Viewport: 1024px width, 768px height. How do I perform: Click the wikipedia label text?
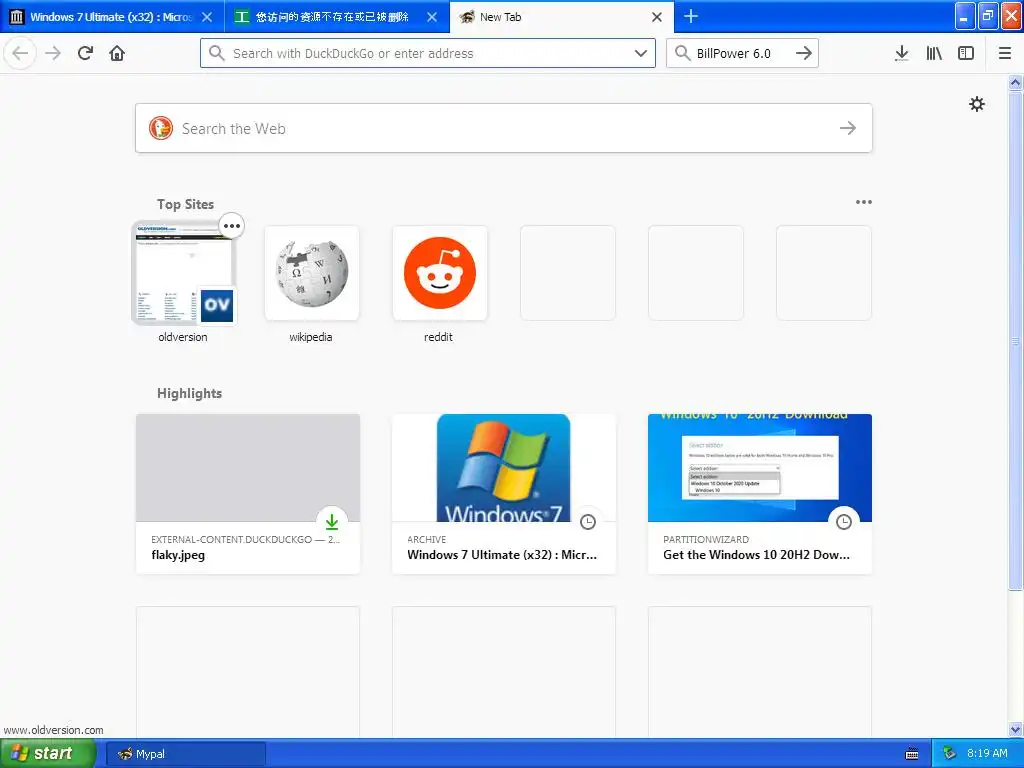(x=311, y=337)
